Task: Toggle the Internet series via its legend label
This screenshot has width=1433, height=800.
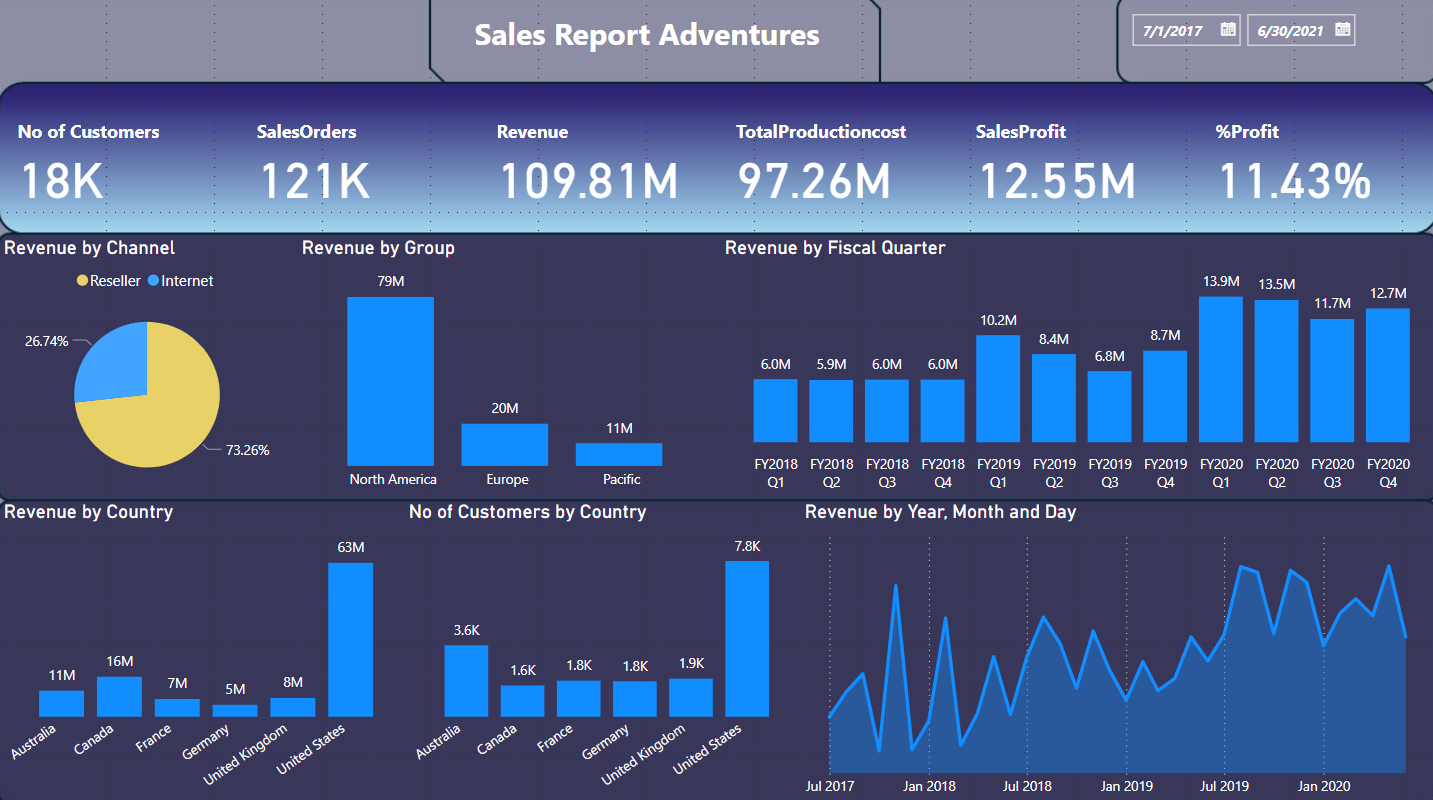Action: 188,281
